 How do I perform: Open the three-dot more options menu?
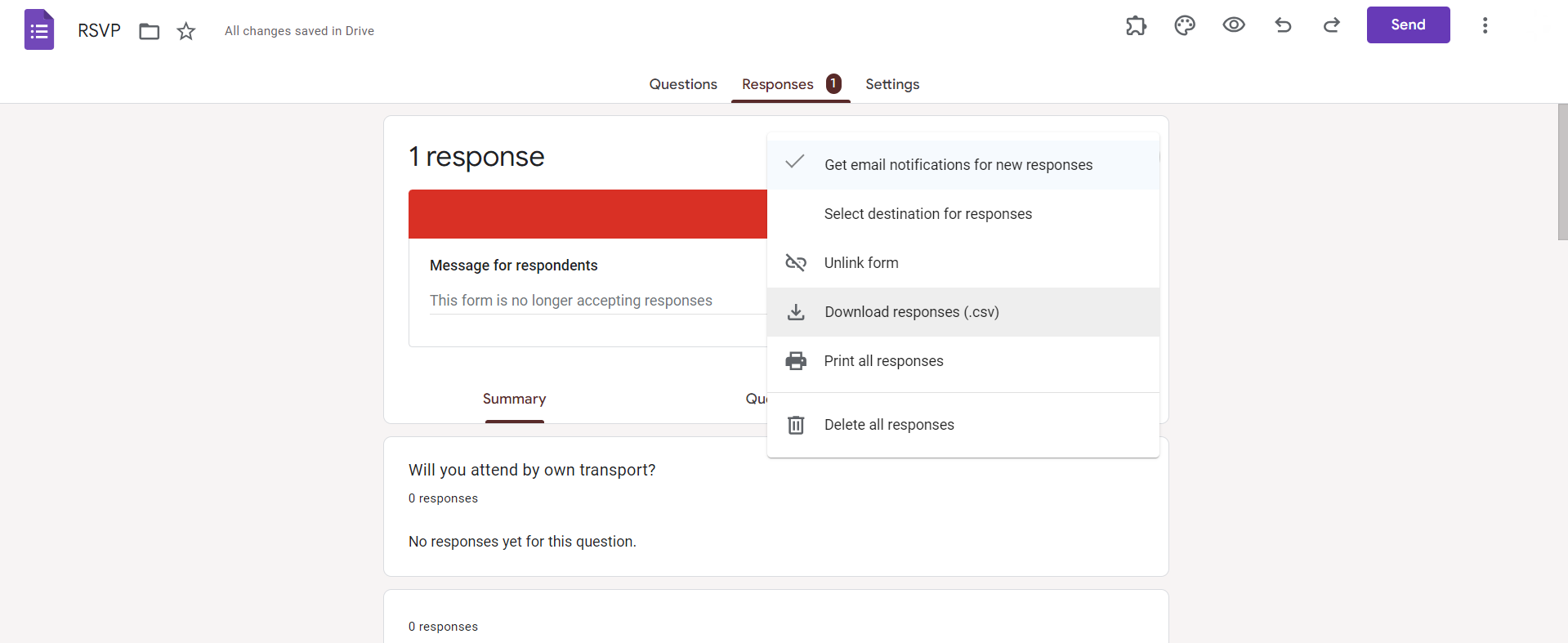pyautogui.click(x=1485, y=25)
